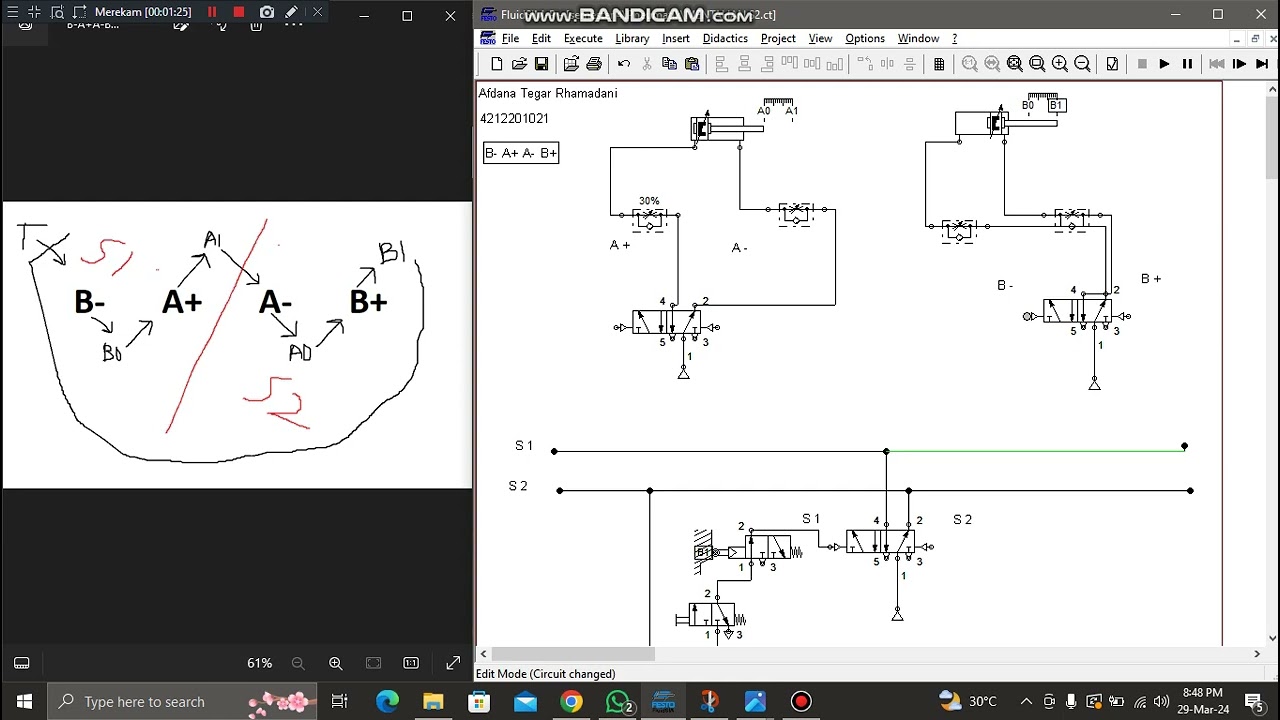
Task: Create a new circuit file
Action: [x=497, y=64]
